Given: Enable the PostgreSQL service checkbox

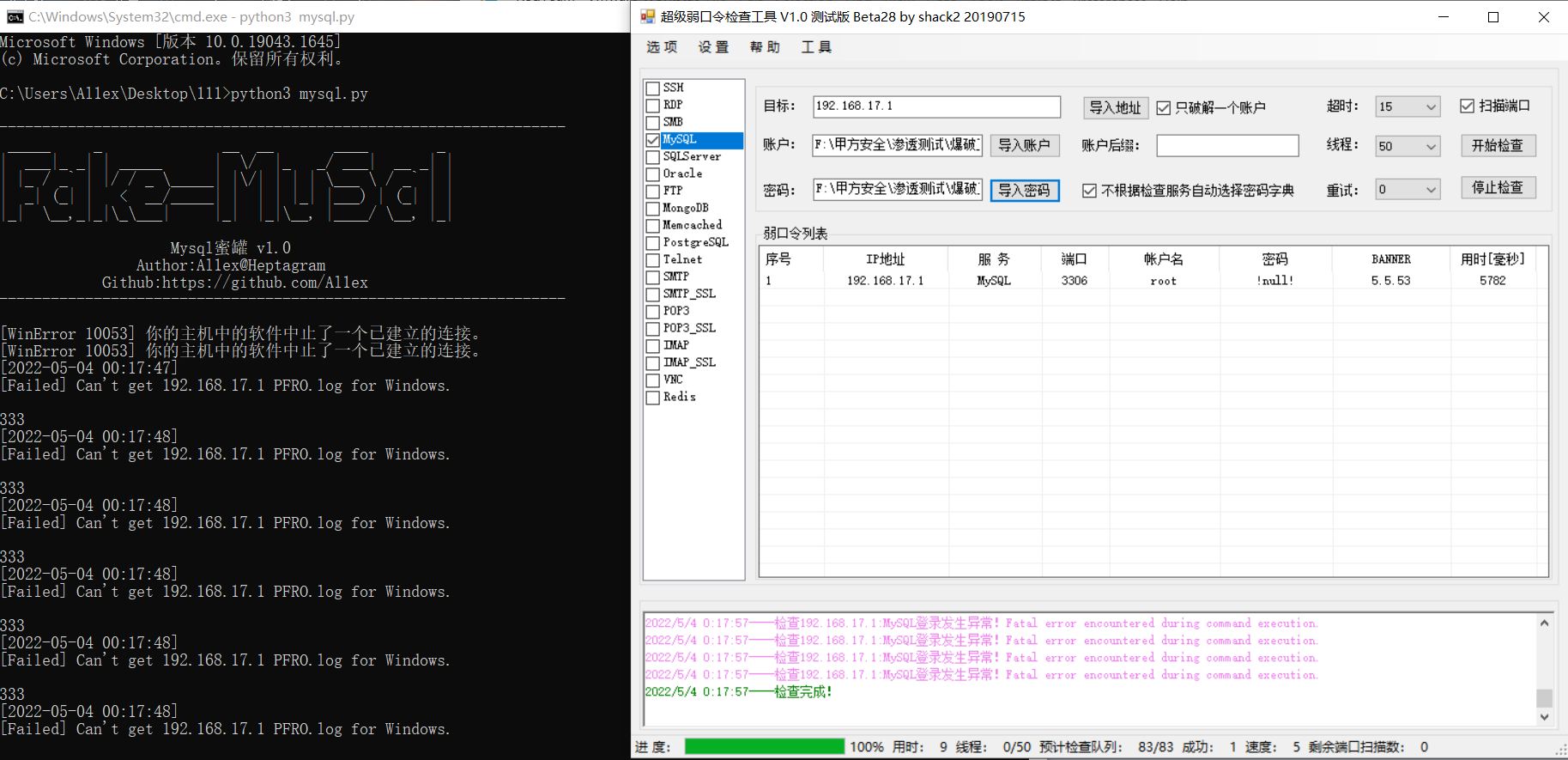Looking at the screenshot, I should coord(653,243).
